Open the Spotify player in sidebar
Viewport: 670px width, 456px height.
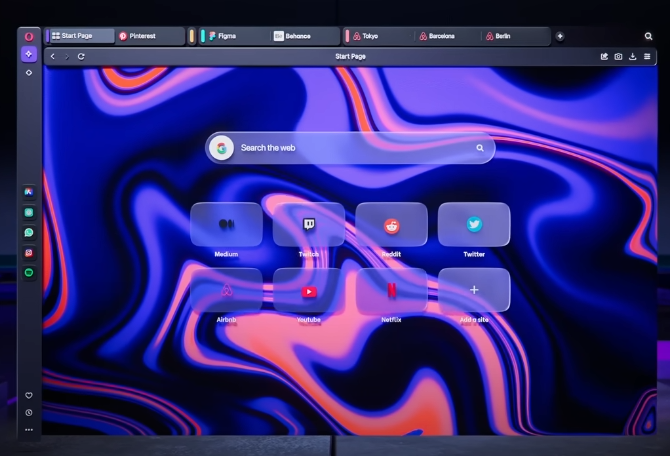pos(29,273)
